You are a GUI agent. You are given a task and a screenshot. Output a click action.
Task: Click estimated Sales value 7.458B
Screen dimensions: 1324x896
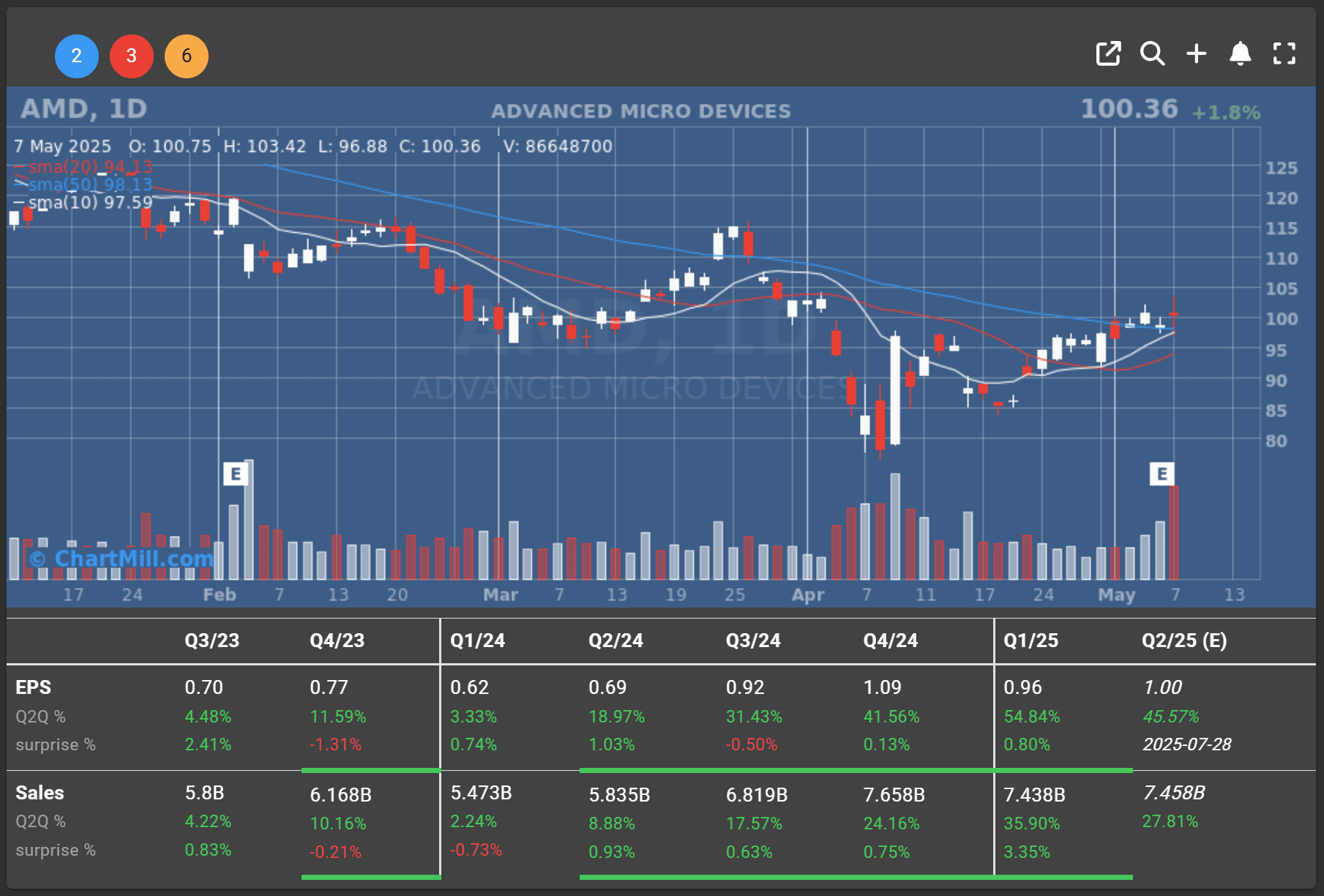point(1174,793)
